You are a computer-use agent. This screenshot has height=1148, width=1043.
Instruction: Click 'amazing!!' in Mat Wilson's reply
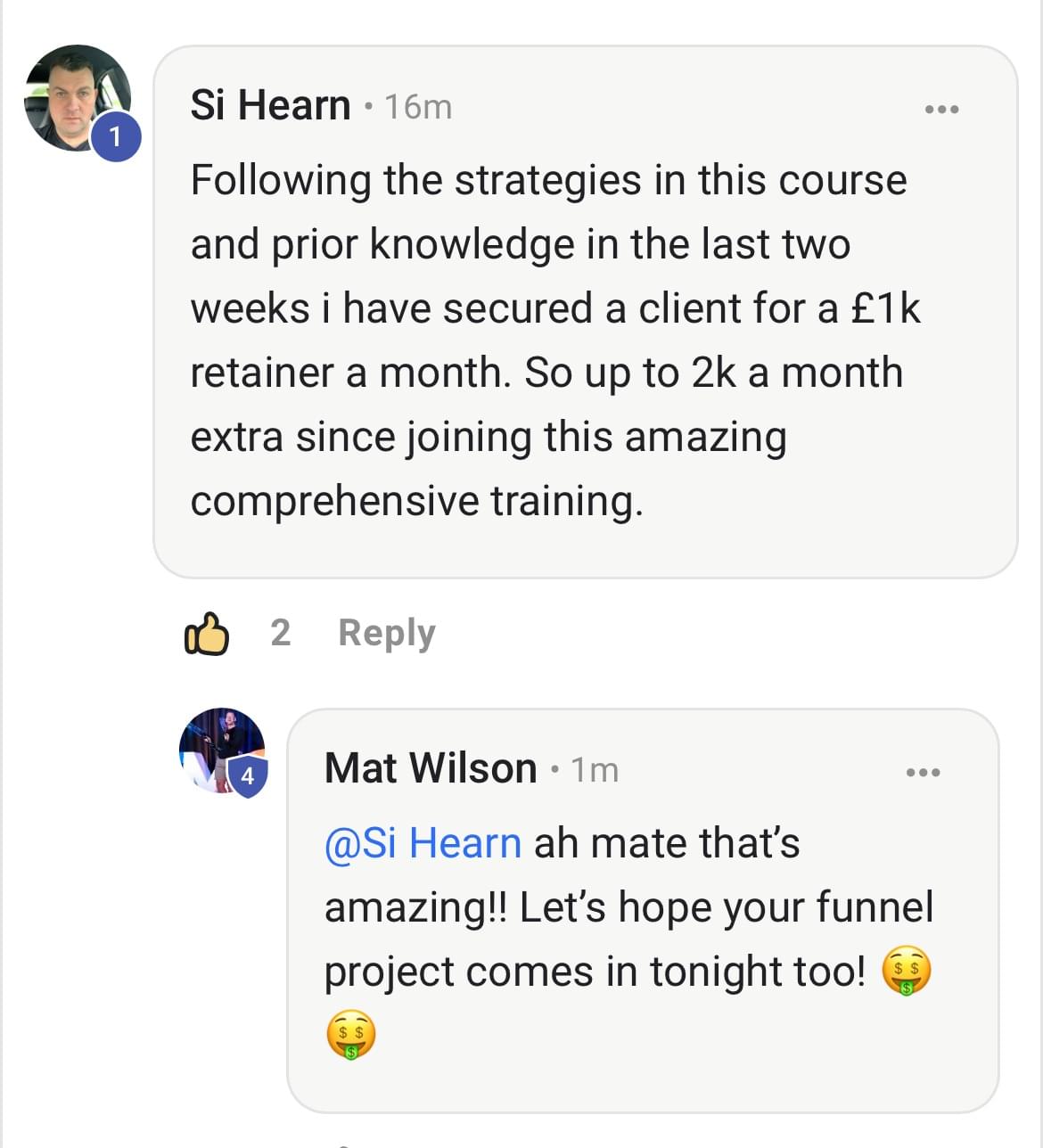pos(415,907)
